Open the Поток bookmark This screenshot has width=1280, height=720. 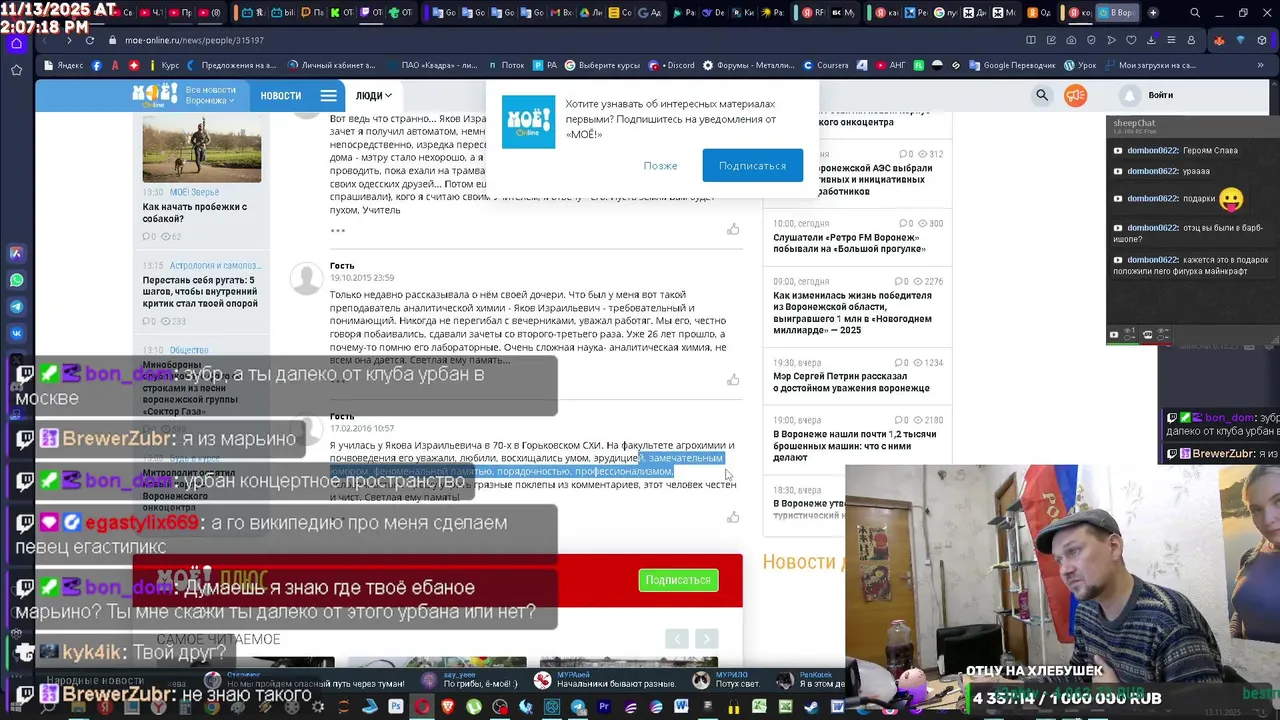click(506, 65)
